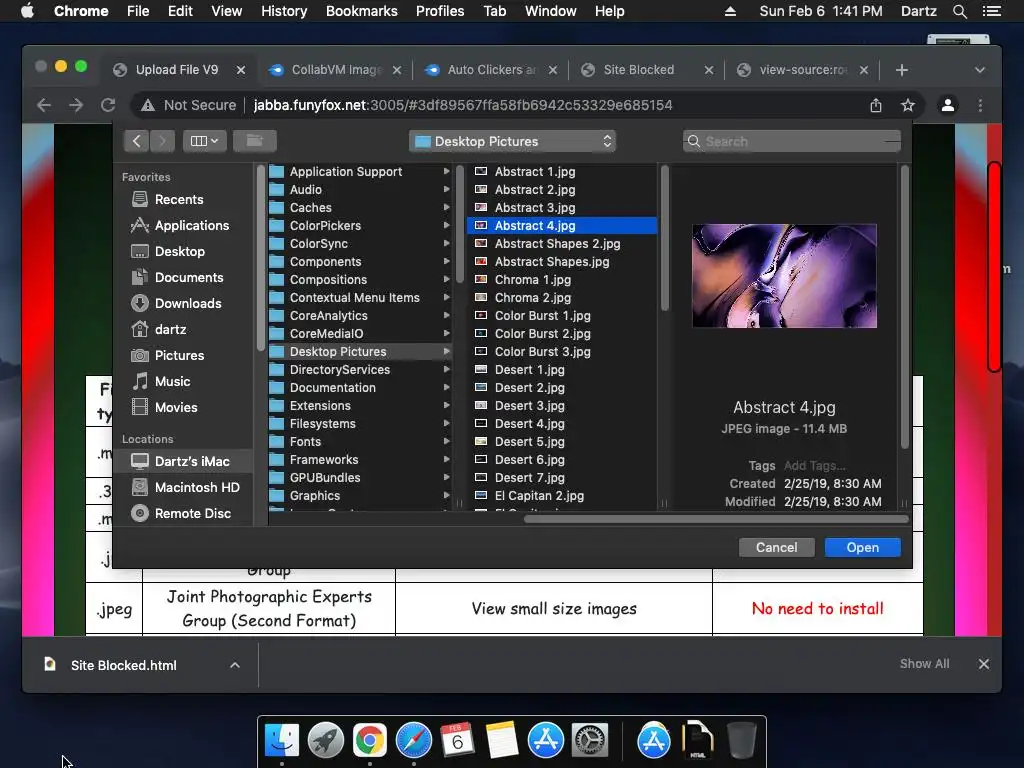Screen dimensions: 1024x768
Task: Click the horizontal scrollbar of file browser
Action: (x=716, y=519)
